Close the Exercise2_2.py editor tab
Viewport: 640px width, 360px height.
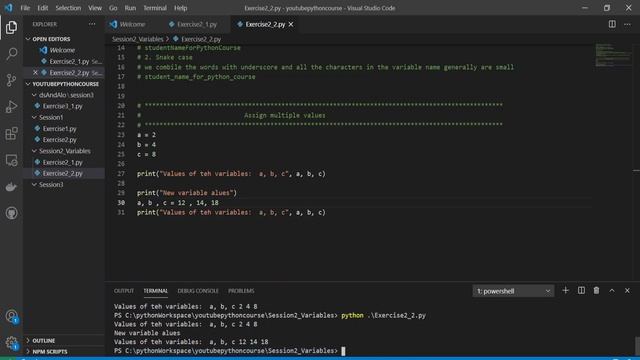[x=291, y=24]
